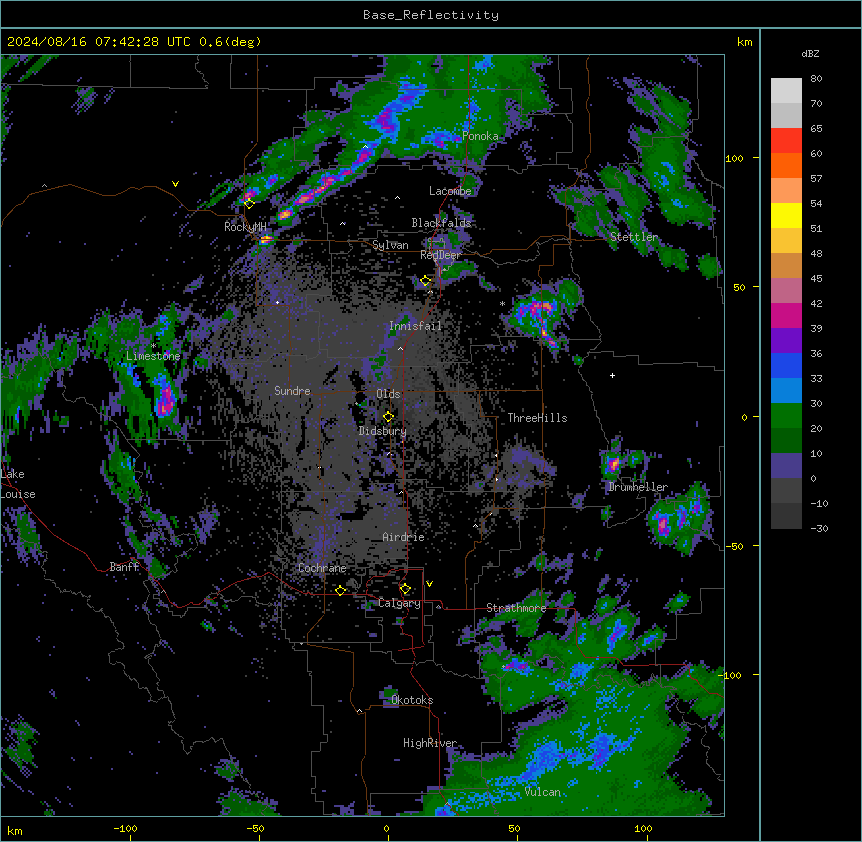Click the Airdrie city label
The width and height of the screenshot is (862, 842).
pos(403,537)
